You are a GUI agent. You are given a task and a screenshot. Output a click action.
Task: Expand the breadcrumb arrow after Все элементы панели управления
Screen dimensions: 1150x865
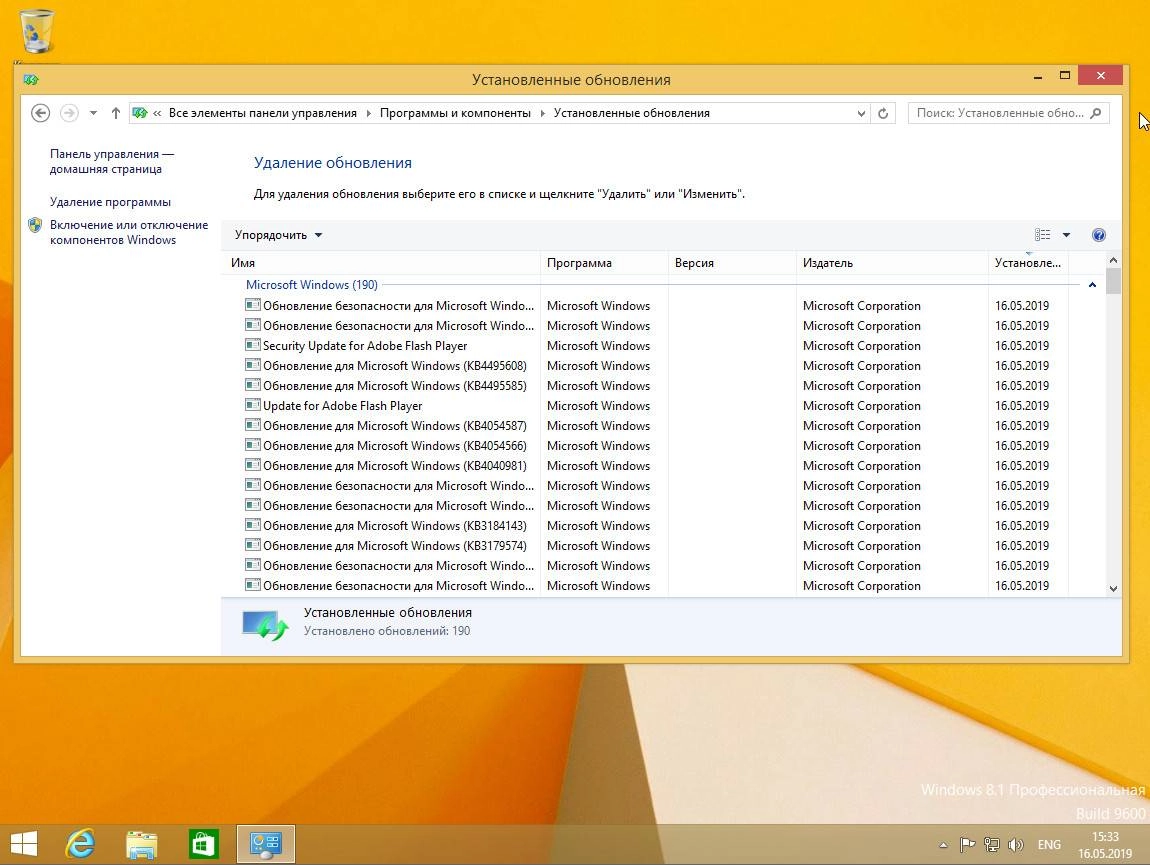pyautogui.click(x=368, y=113)
